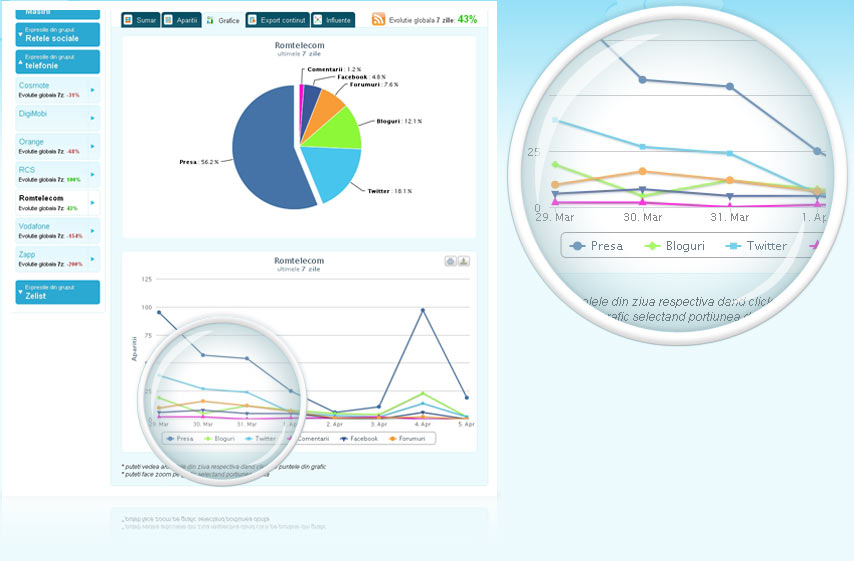Screen dimensions: 854x561
Task: Click the Romtelecom title above the line chart
Action: coord(299,260)
